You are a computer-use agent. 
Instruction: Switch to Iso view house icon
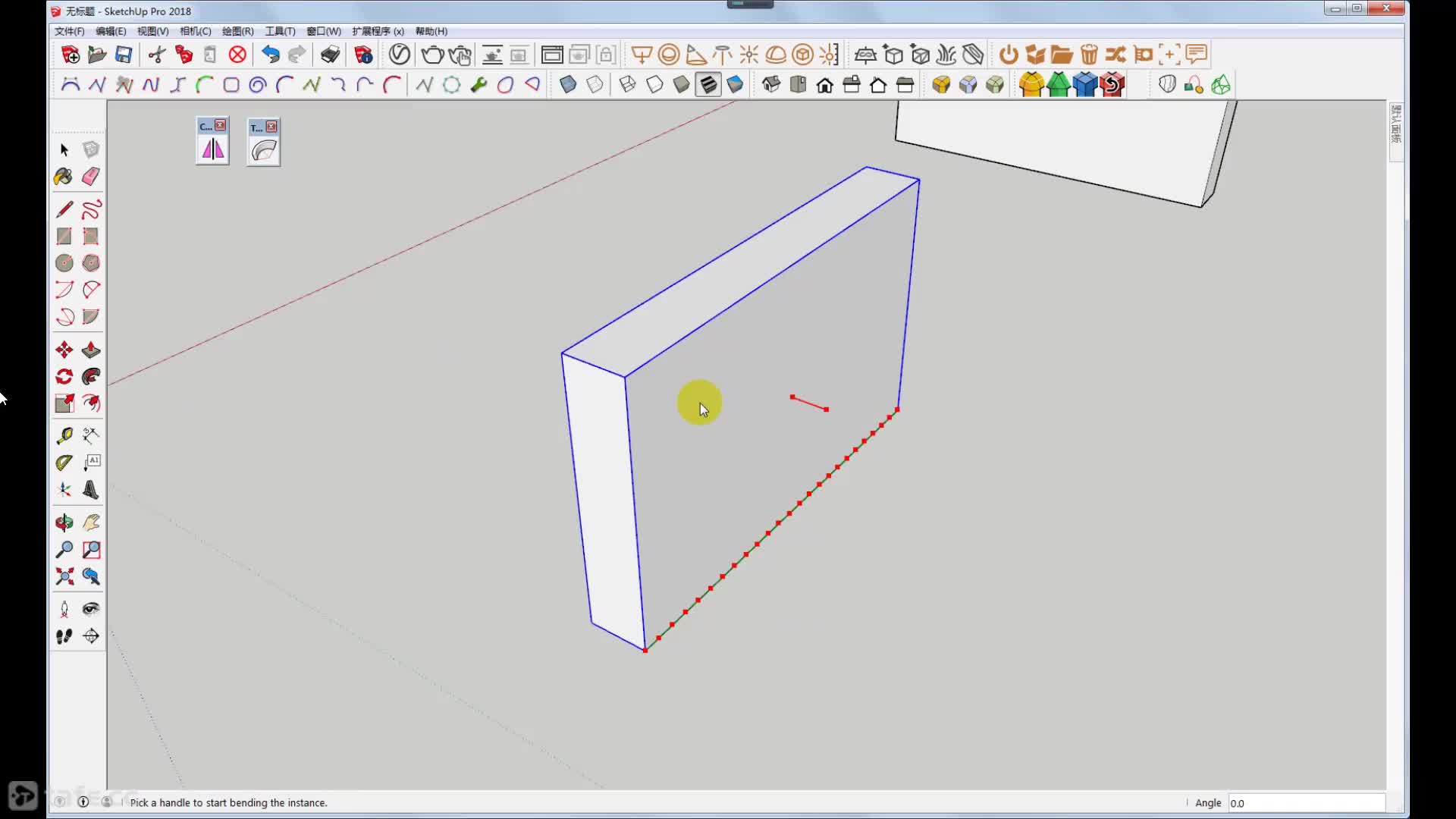click(x=771, y=84)
